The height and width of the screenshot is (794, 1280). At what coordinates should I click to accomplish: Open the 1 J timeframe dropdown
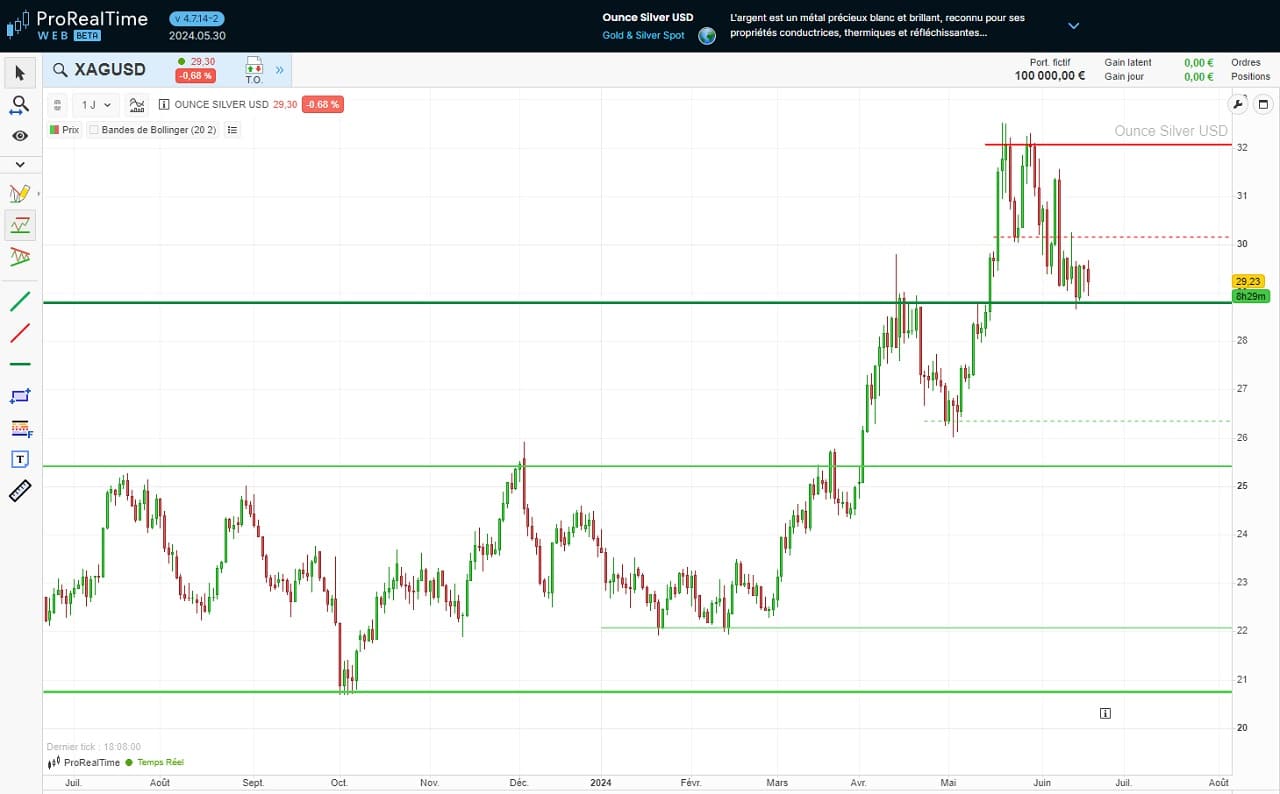(x=97, y=104)
